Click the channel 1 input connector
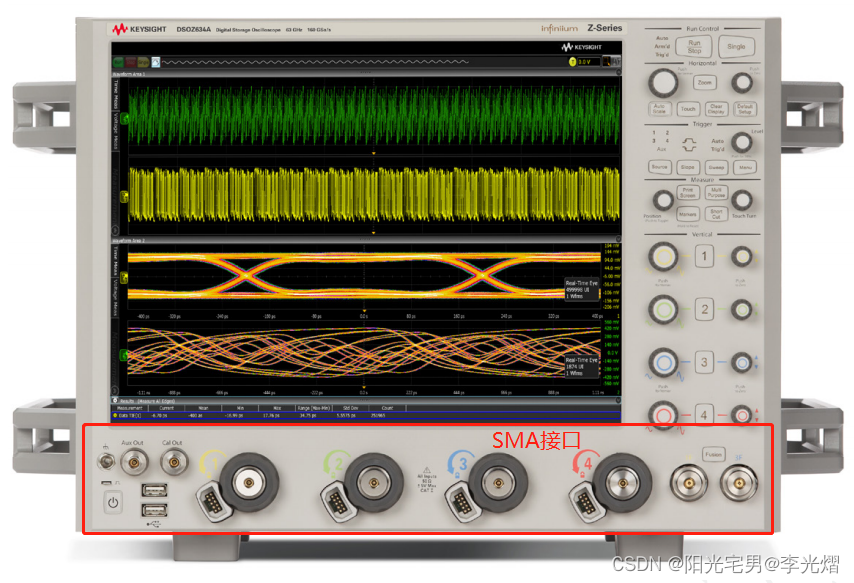The image size is (854, 583). point(248,482)
